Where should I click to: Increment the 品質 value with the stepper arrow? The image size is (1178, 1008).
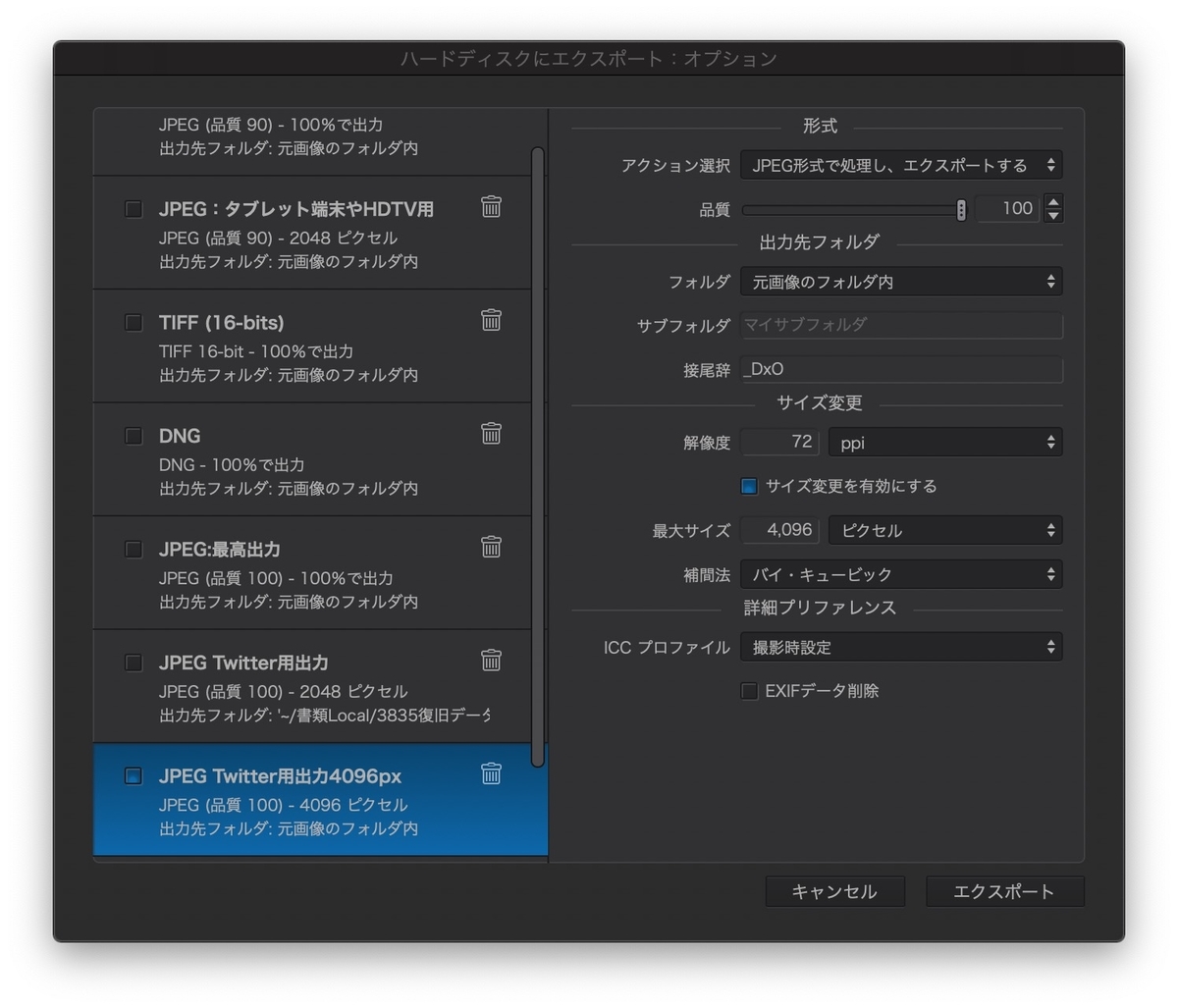click(x=1053, y=202)
